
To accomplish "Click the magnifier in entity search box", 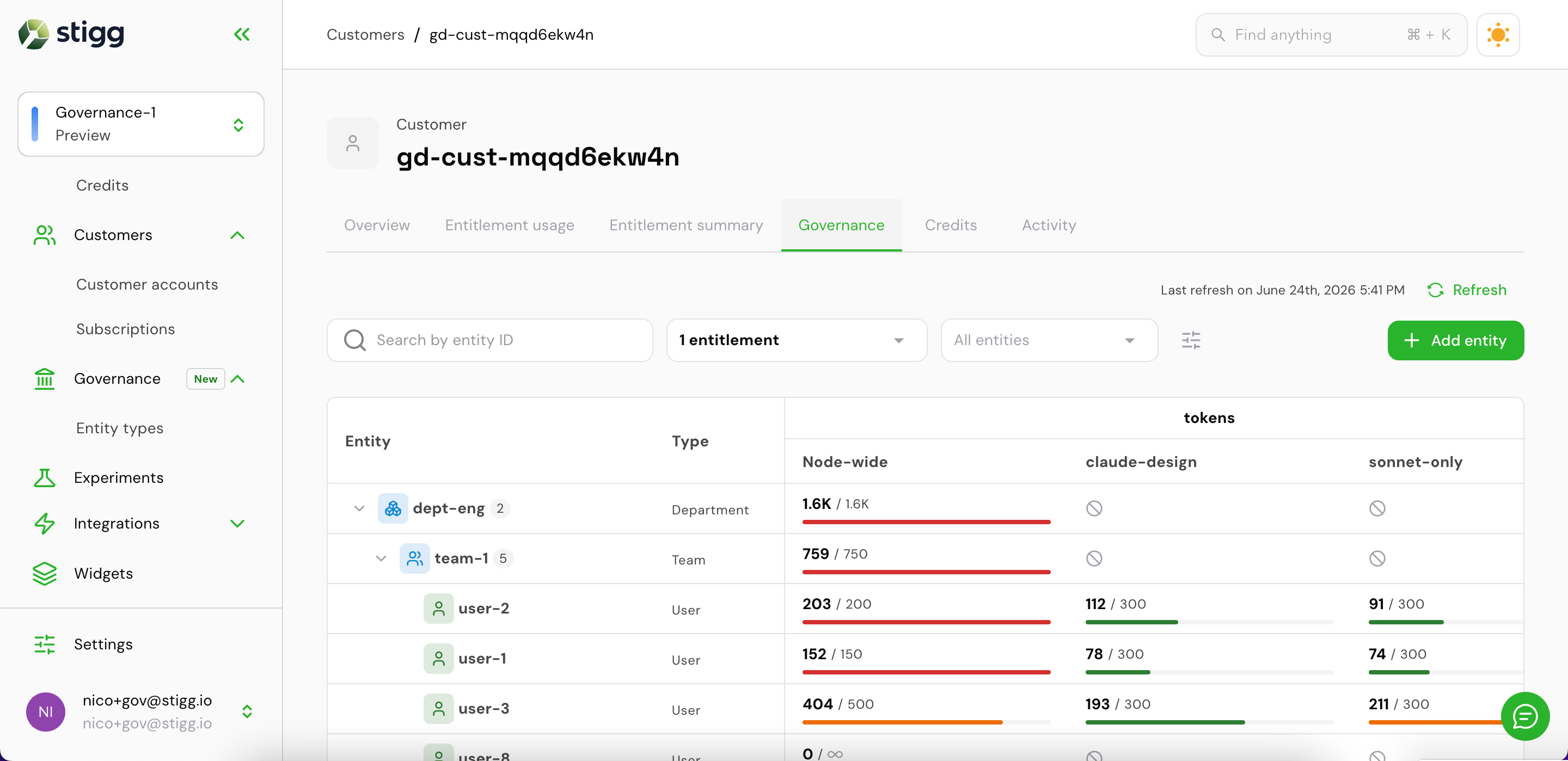I will pyautogui.click(x=355, y=340).
